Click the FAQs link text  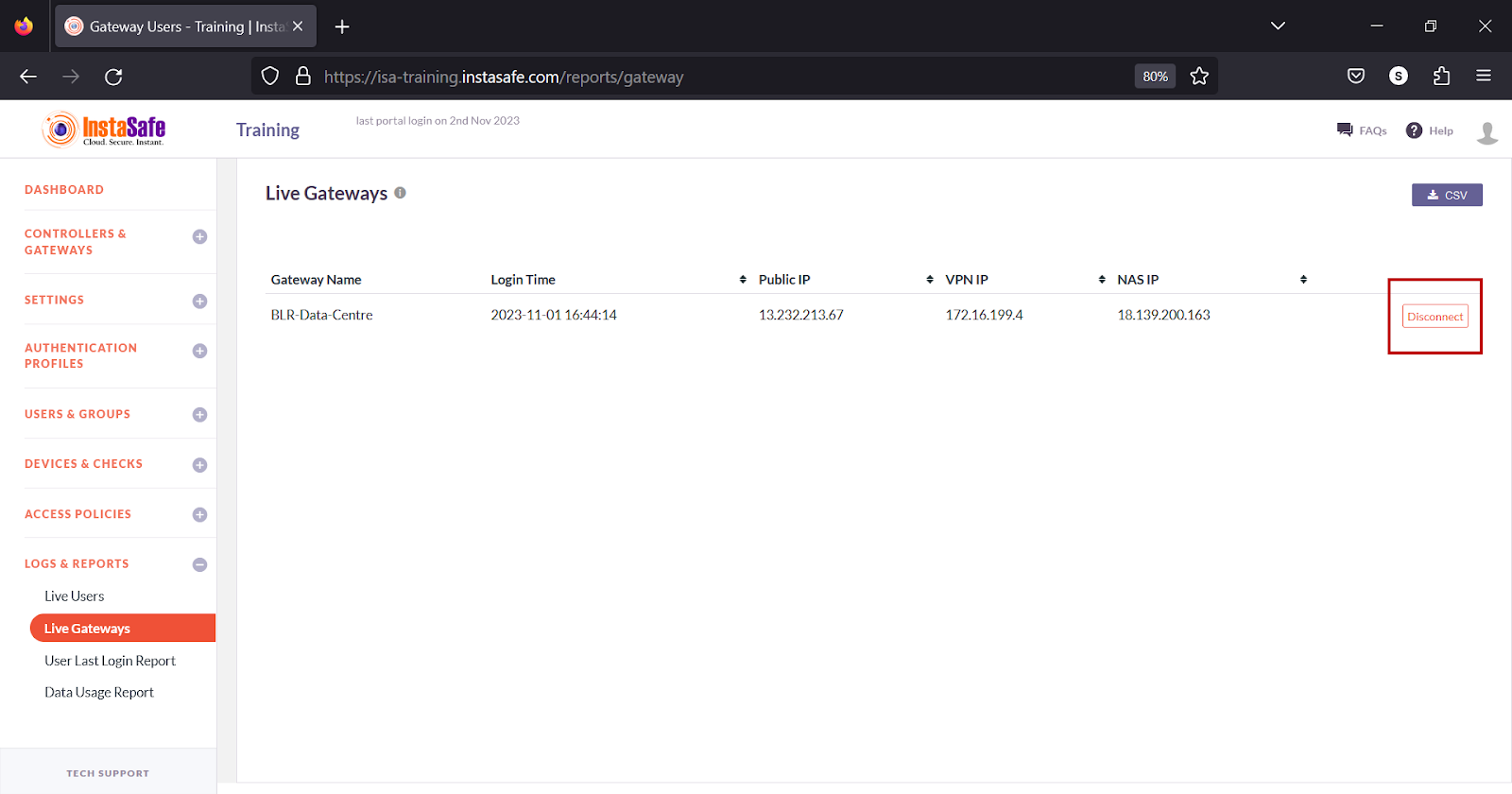coord(1373,131)
